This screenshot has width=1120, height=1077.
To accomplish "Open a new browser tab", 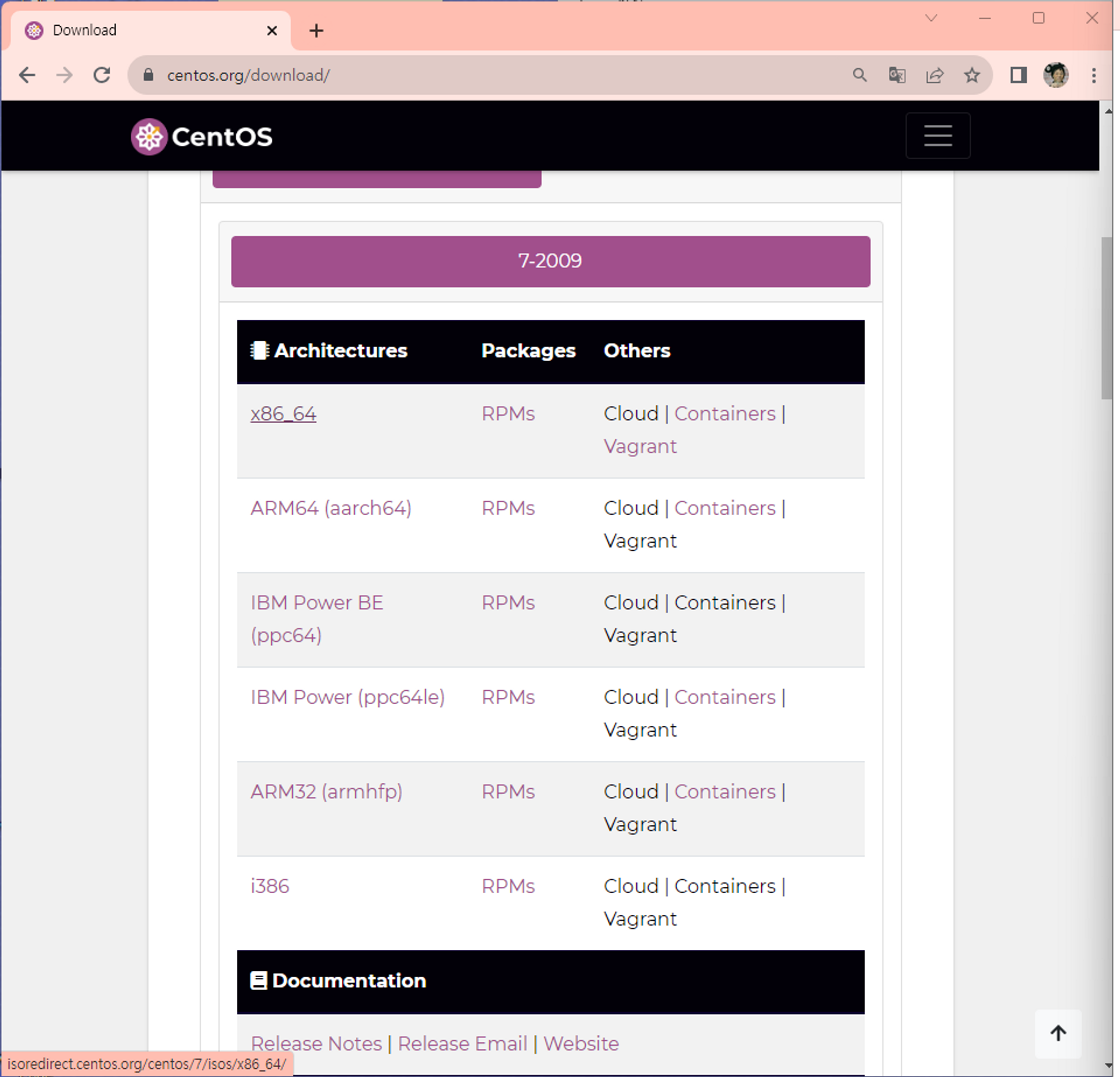I will (316, 30).
